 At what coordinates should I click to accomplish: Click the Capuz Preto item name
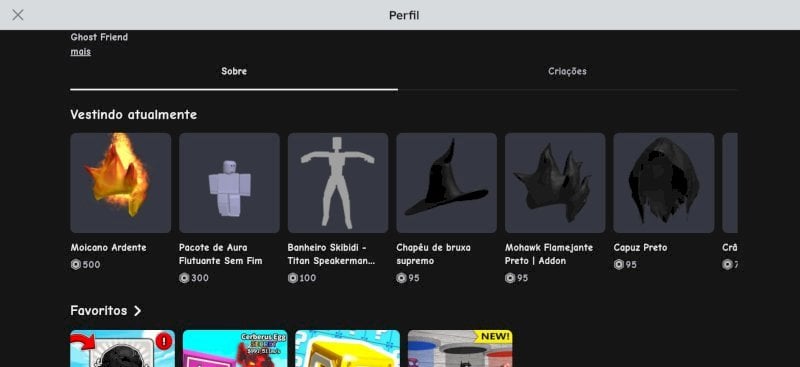tap(640, 248)
